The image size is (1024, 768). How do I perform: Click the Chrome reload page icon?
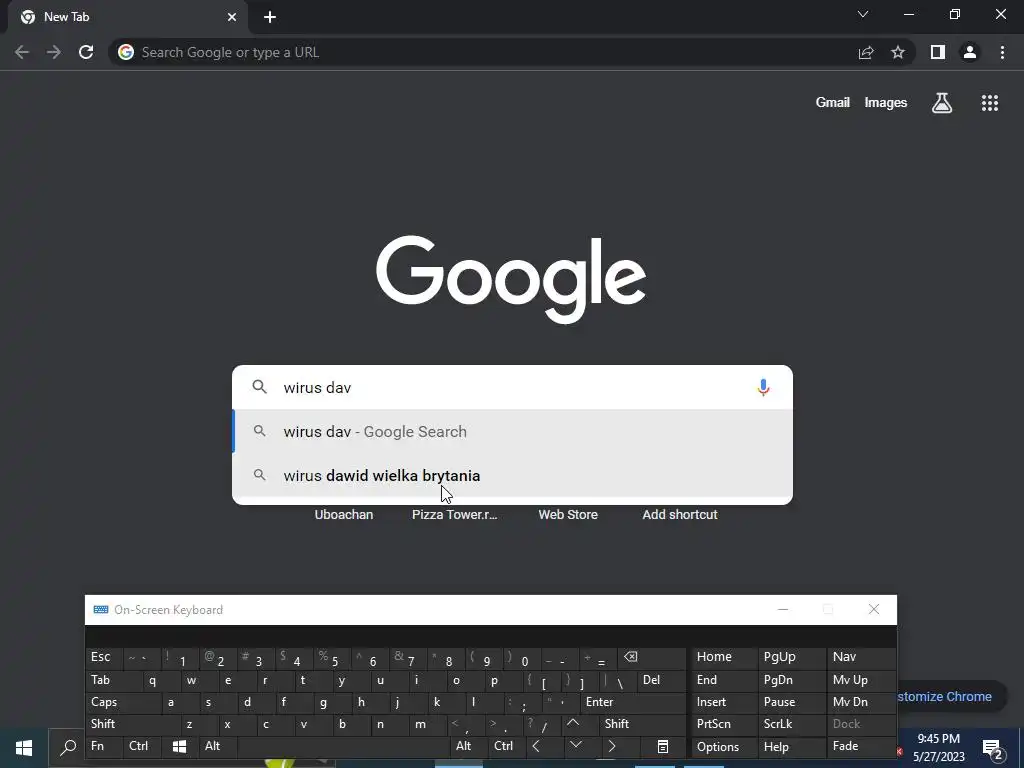tap(86, 52)
